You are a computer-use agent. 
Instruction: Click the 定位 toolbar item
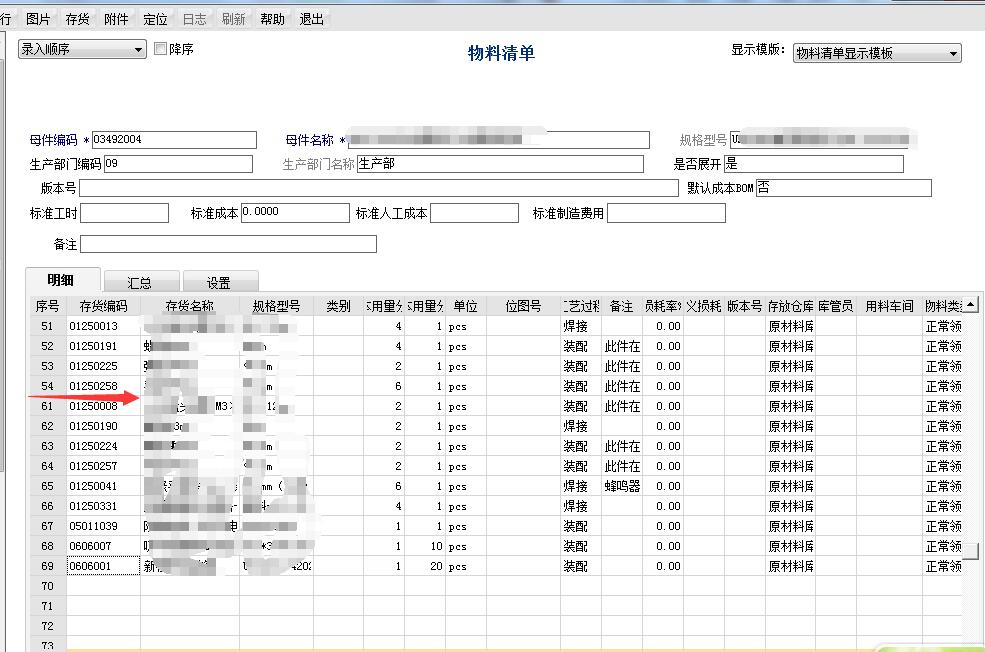tap(155, 19)
